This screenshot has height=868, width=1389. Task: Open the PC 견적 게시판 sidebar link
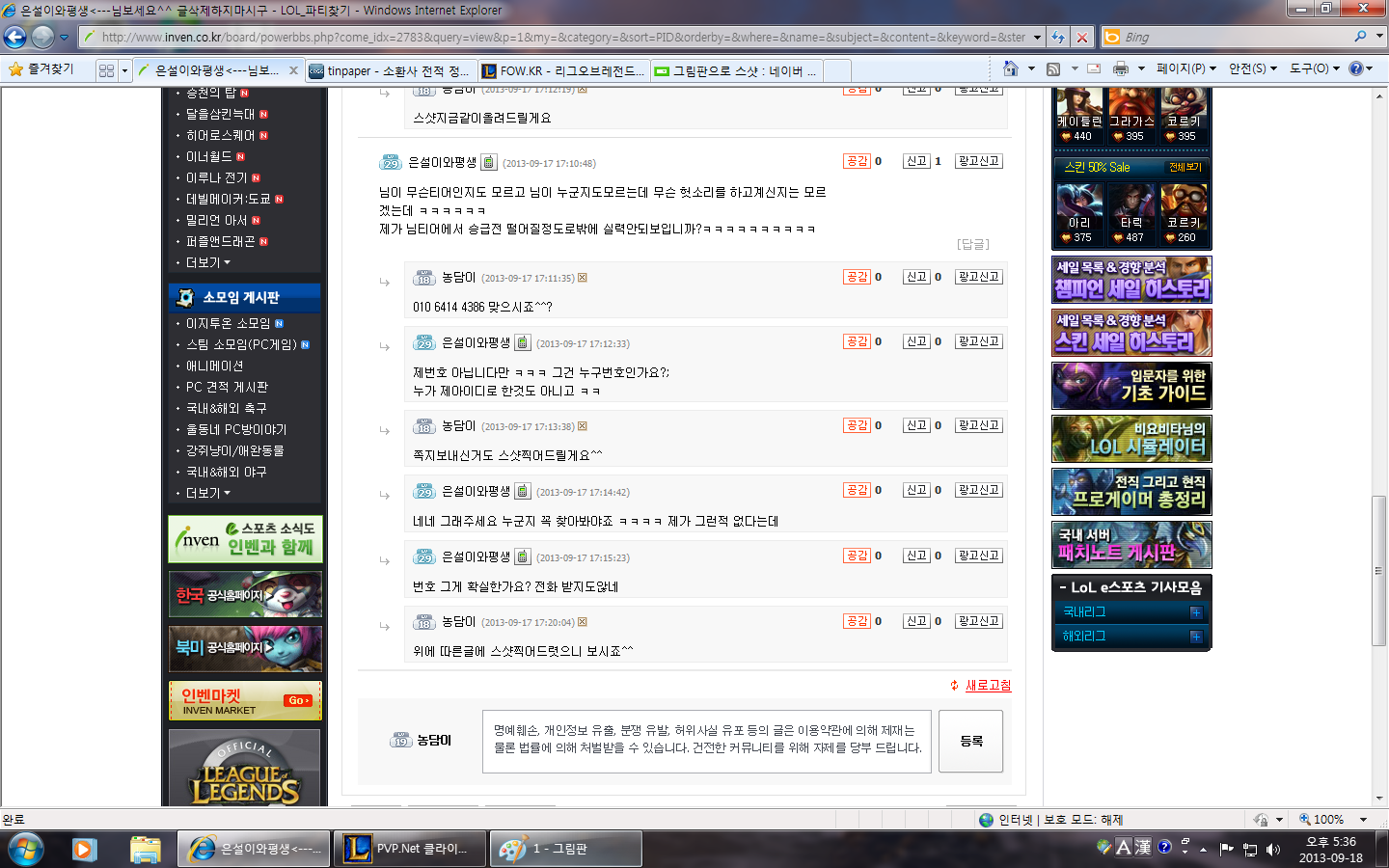click(227, 387)
